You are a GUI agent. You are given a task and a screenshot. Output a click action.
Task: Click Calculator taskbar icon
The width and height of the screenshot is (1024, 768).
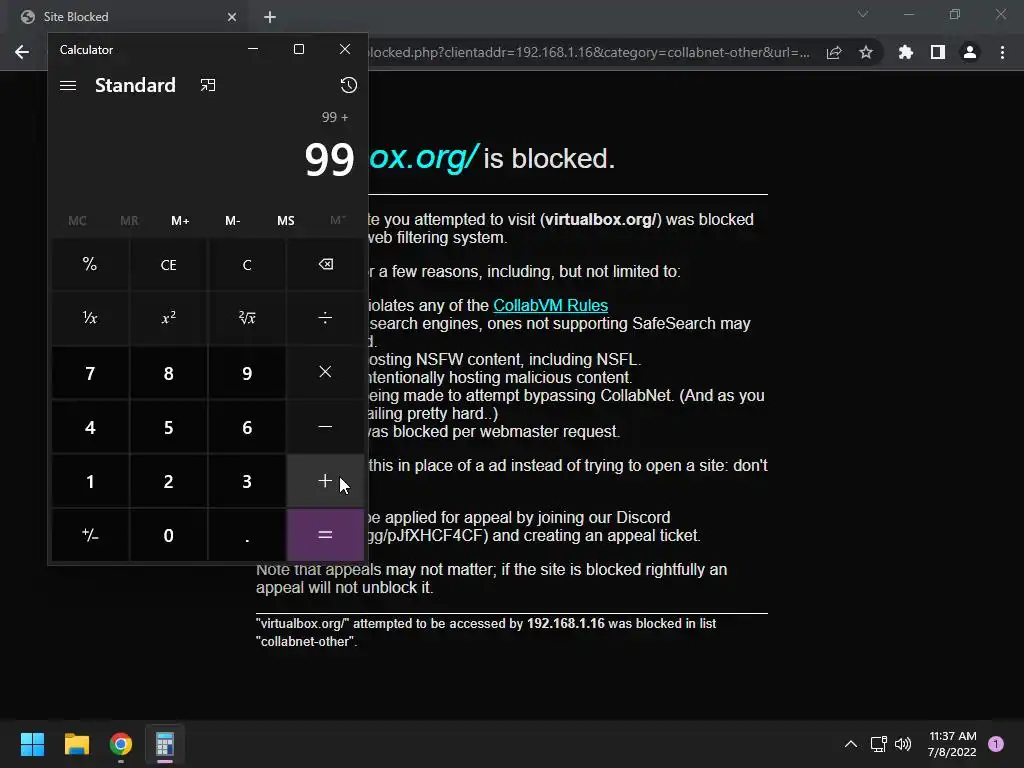click(x=165, y=744)
